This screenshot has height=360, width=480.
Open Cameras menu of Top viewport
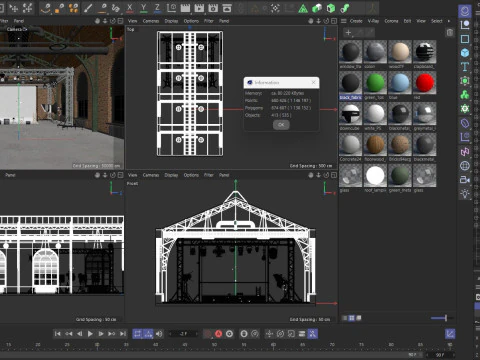[151, 21]
